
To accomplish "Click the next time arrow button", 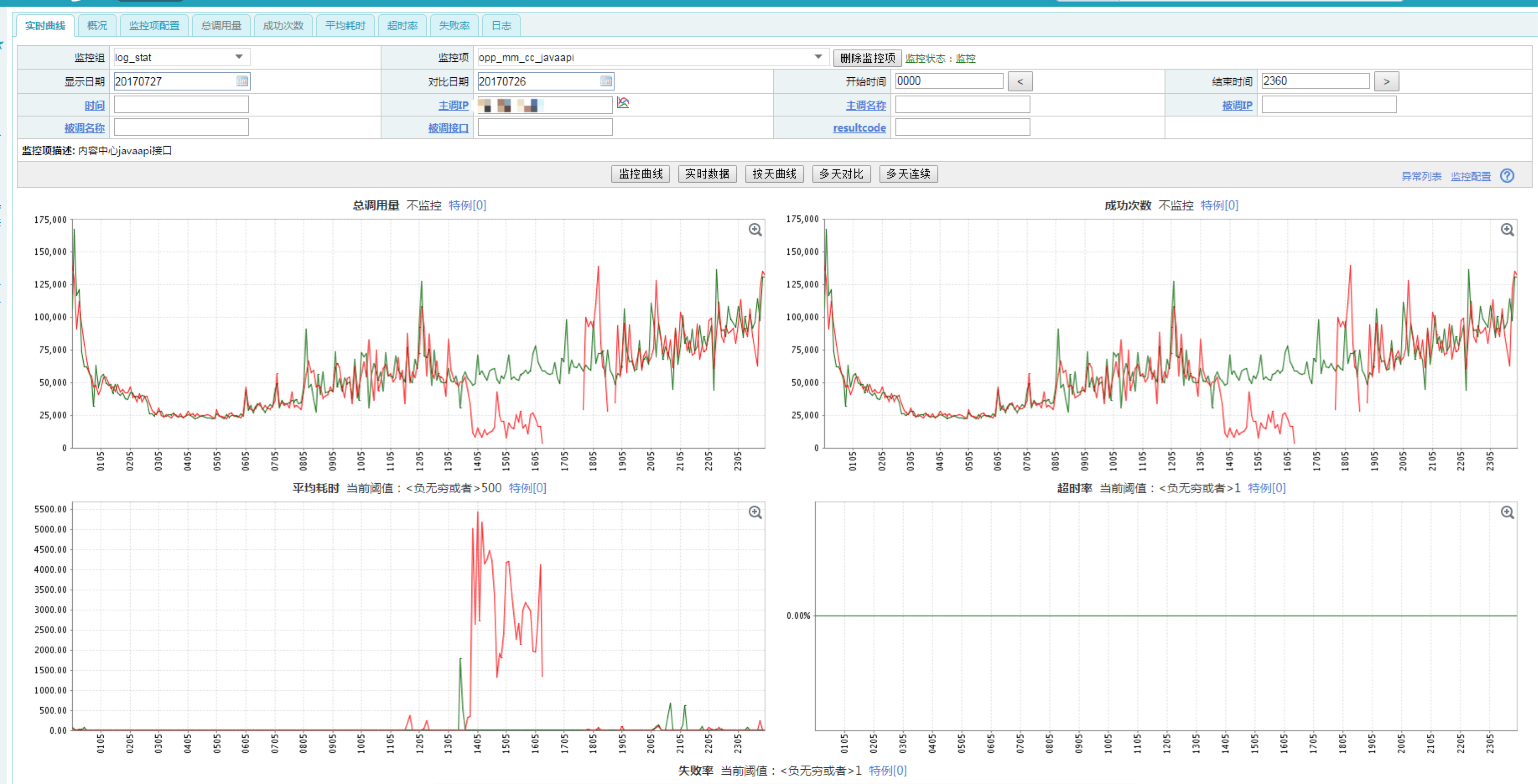I will [1386, 82].
